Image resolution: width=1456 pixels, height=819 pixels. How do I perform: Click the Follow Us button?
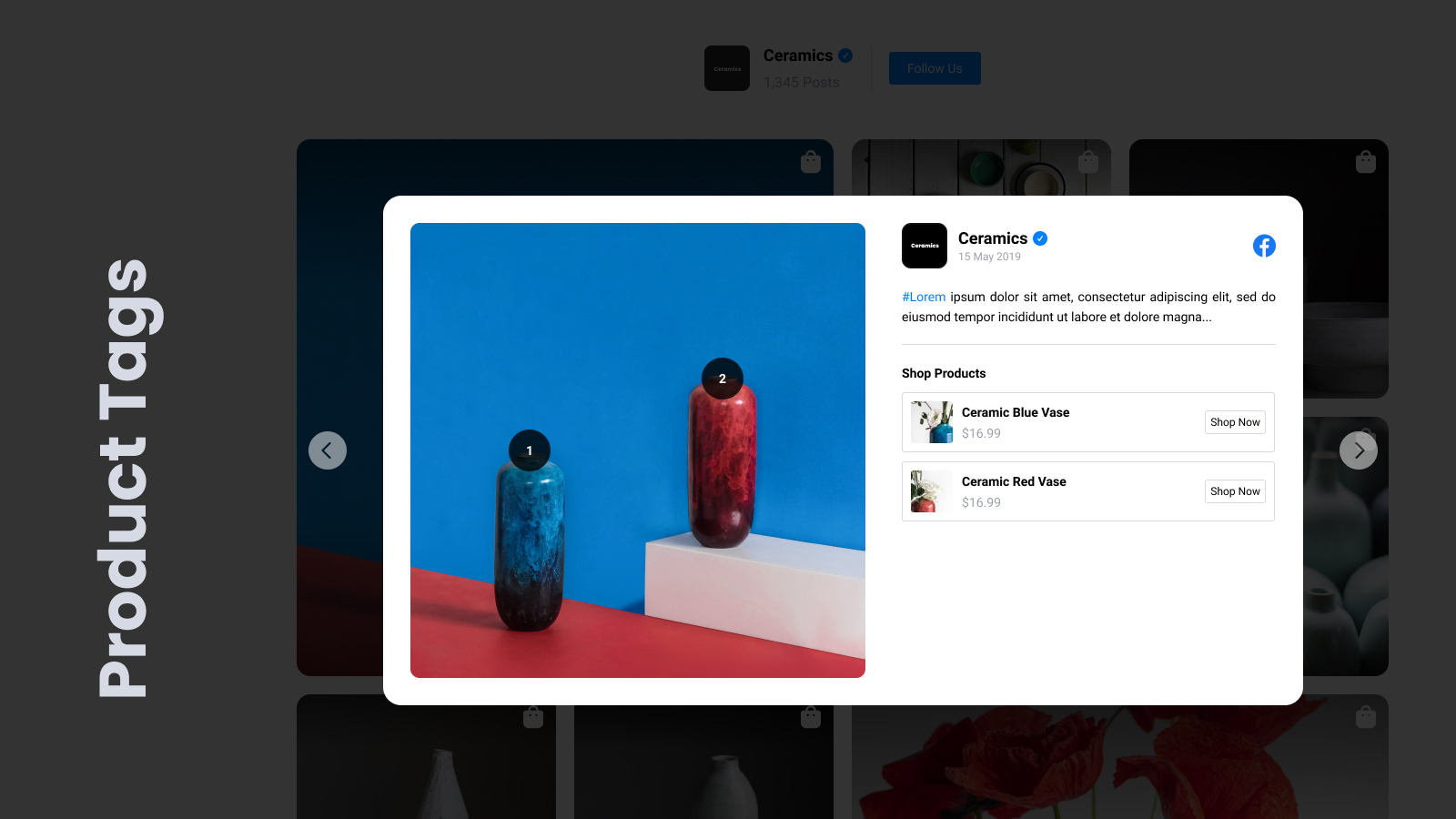point(935,68)
